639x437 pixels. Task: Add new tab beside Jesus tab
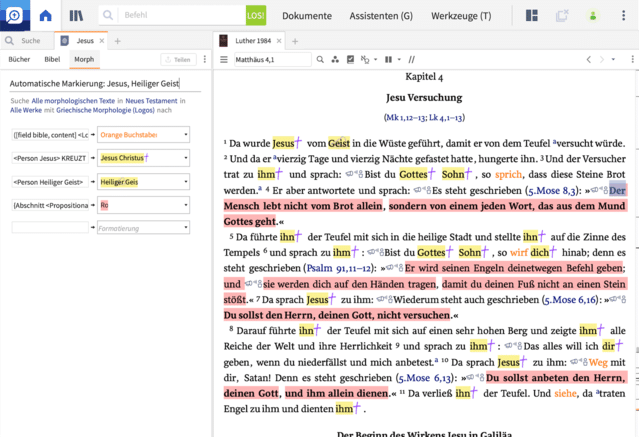(x=117, y=41)
